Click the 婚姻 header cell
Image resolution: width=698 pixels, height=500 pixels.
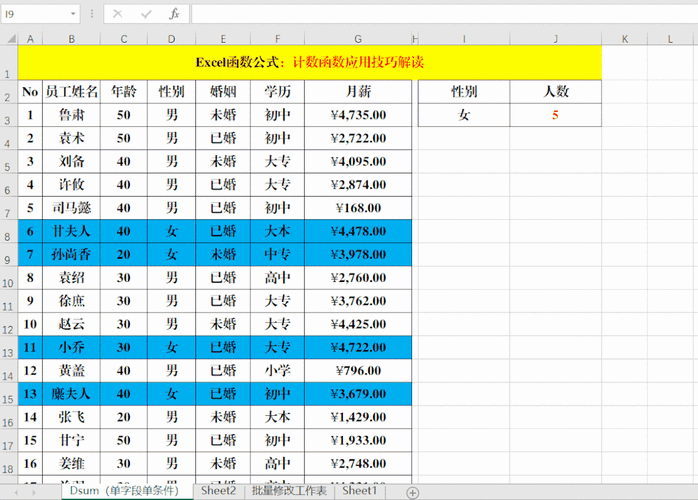(x=223, y=92)
